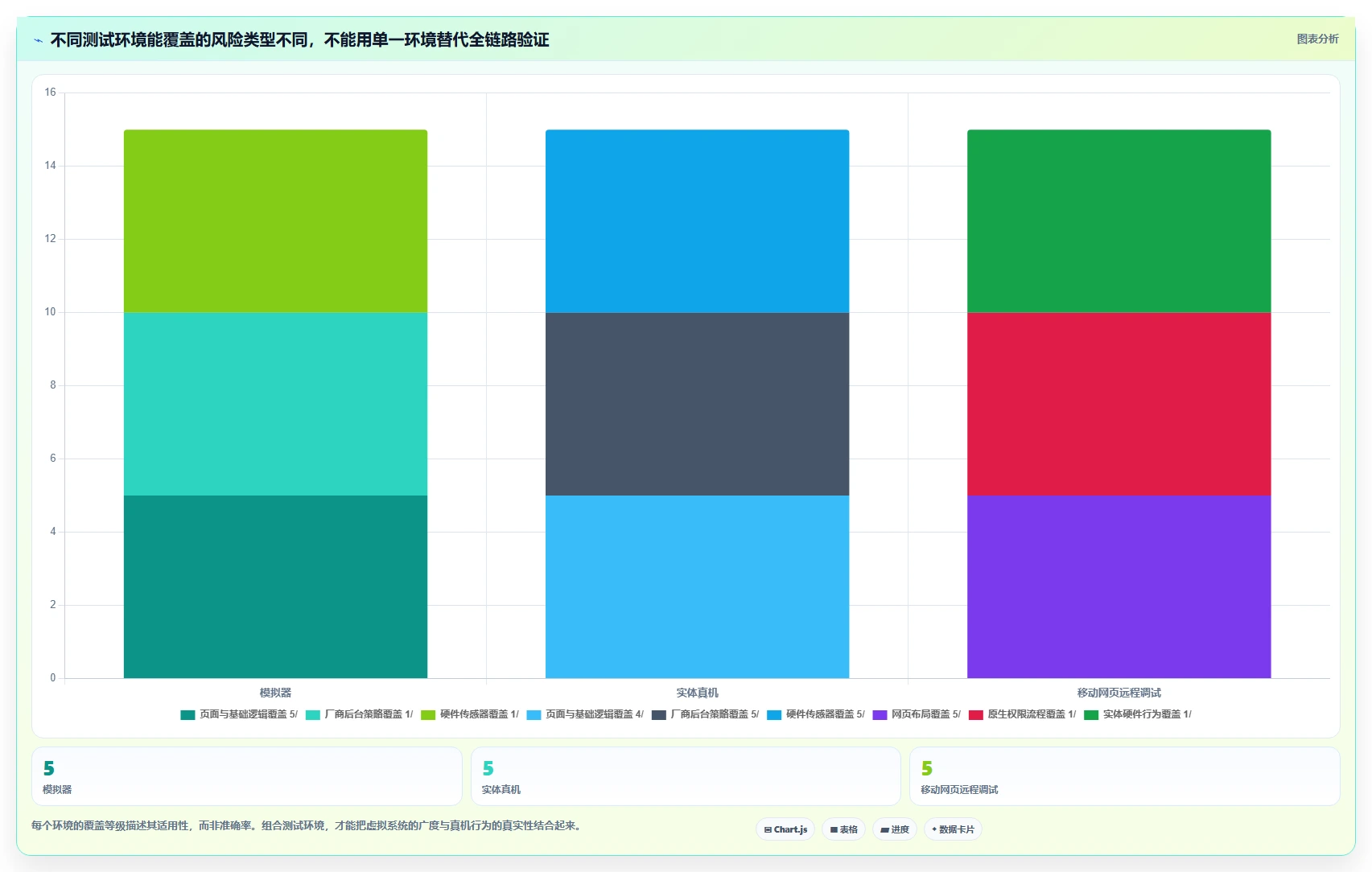Click the Chart.js tag button

[x=785, y=829]
